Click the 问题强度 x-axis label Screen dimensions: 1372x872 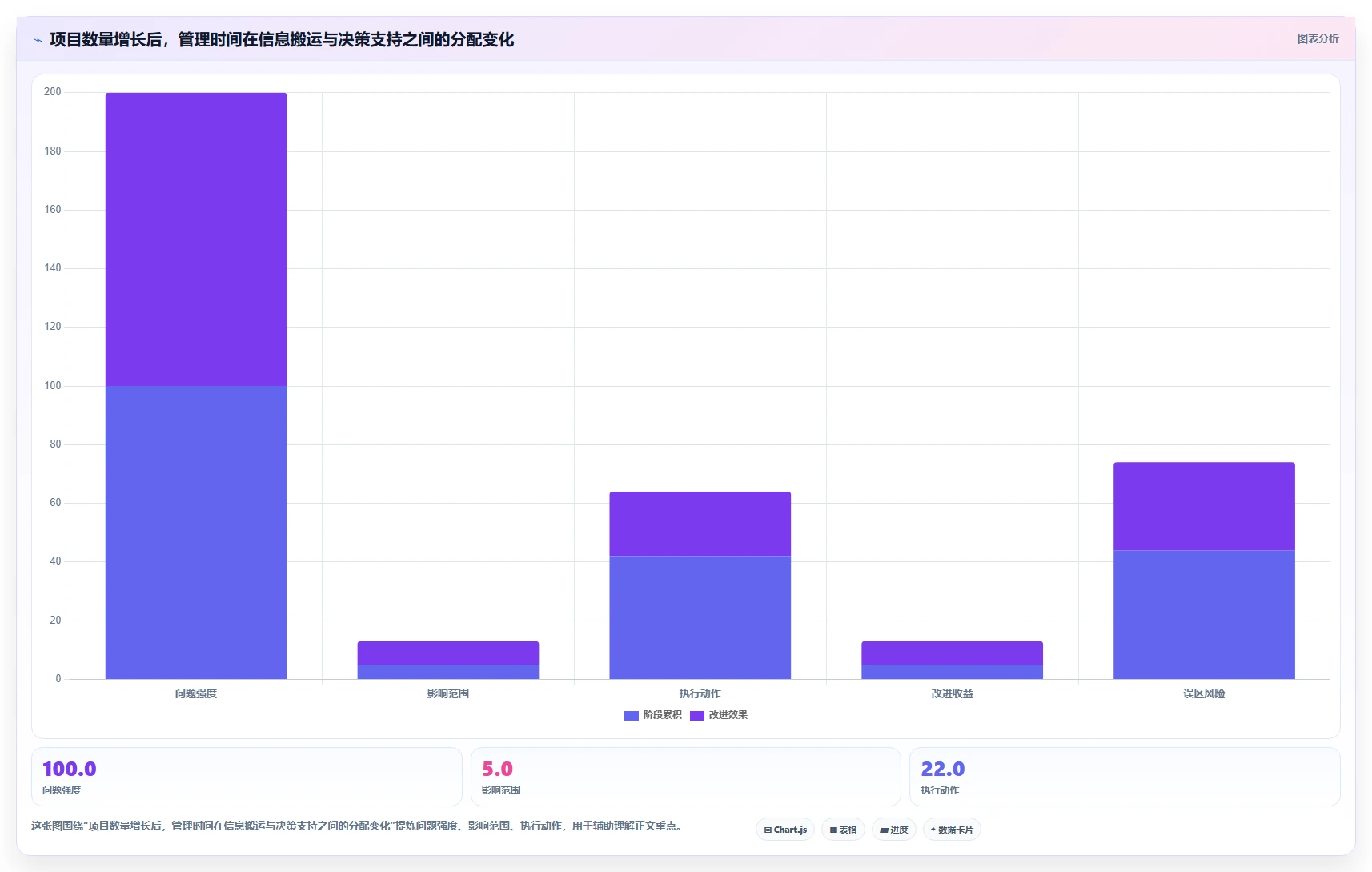196,693
